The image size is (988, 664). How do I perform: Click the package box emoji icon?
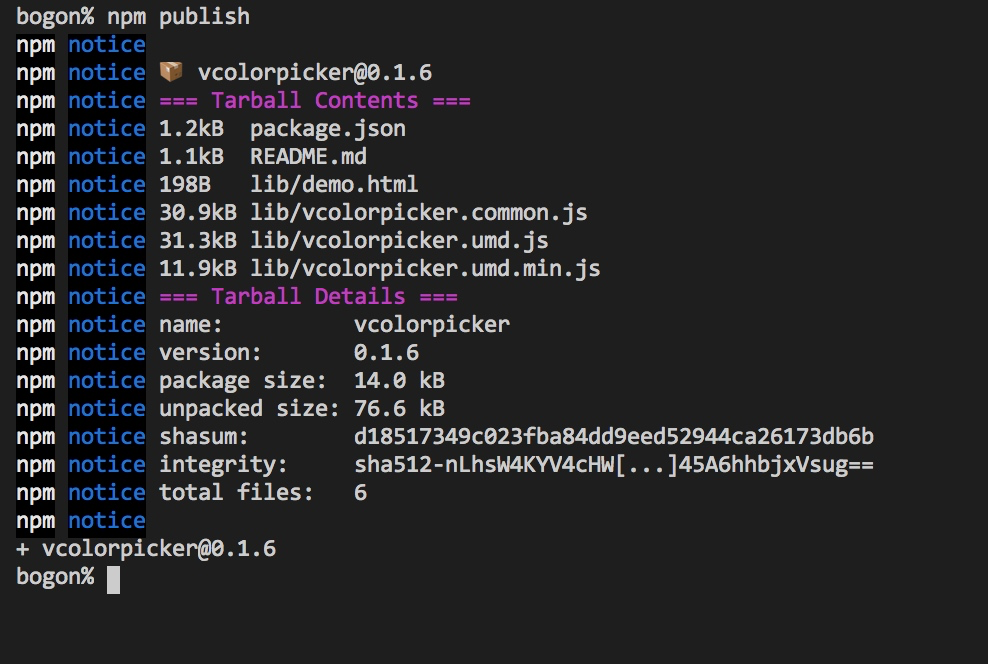171,72
